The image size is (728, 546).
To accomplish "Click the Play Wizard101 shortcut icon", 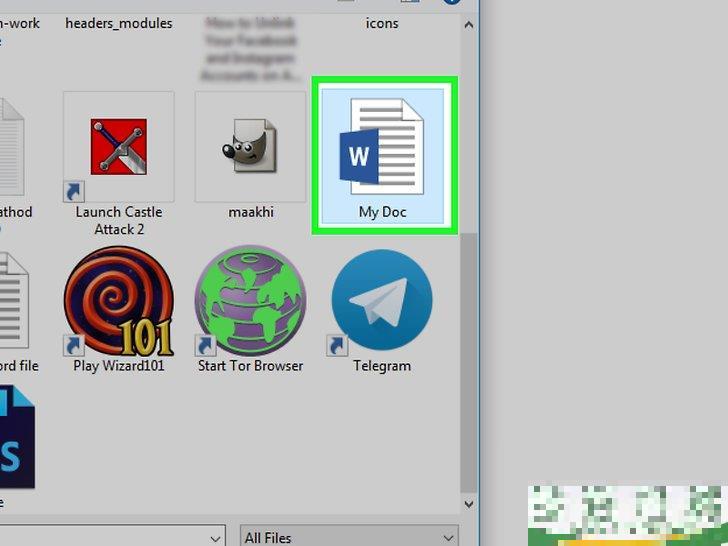I will (118, 301).
